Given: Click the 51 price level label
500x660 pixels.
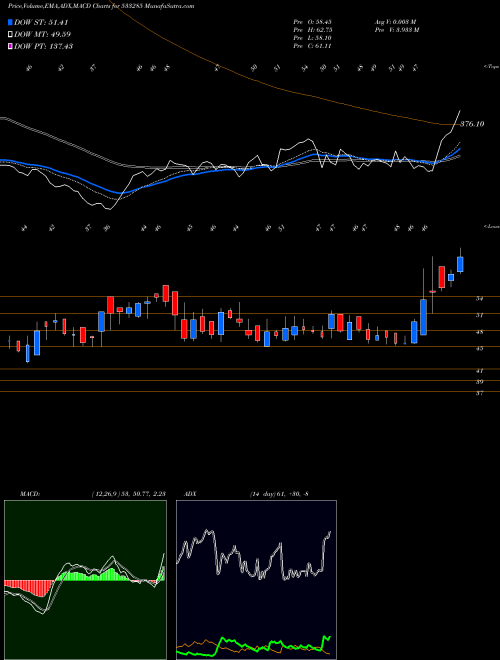Looking at the screenshot, I should coord(479,315).
